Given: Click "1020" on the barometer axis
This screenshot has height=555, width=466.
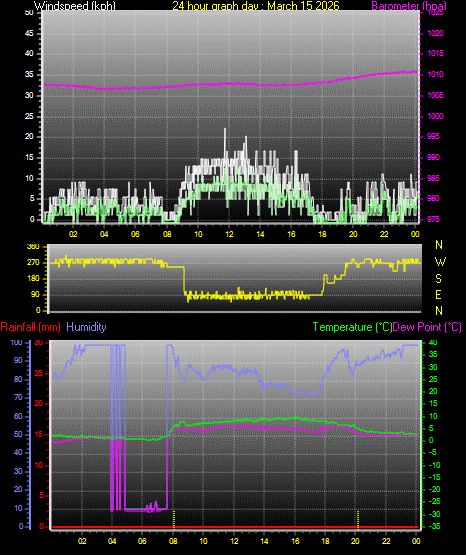Looking at the screenshot, I should (435, 33).
